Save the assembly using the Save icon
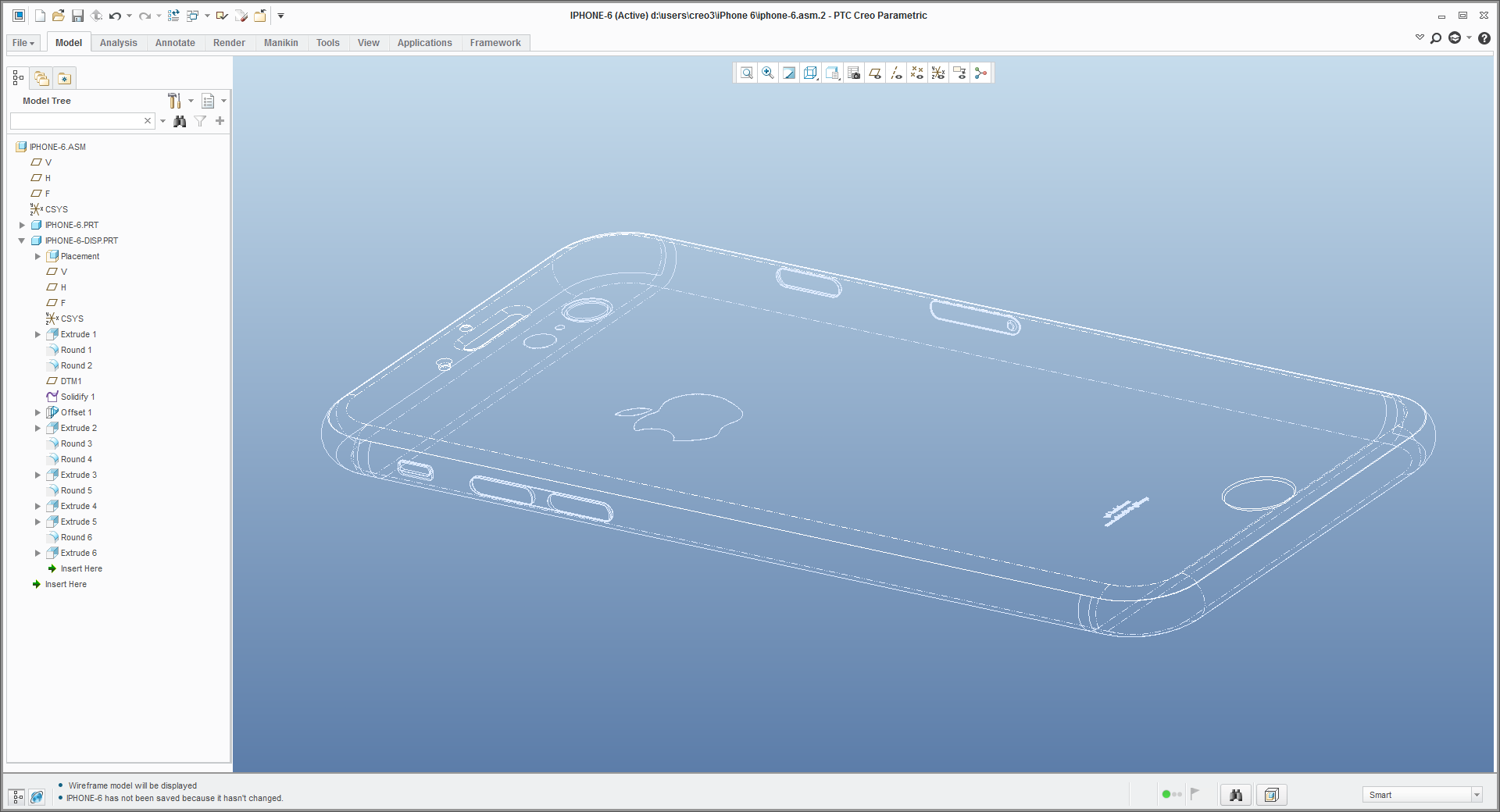Screen dimensions: 1500x812 pyautogui.click(x=77, y=15)
